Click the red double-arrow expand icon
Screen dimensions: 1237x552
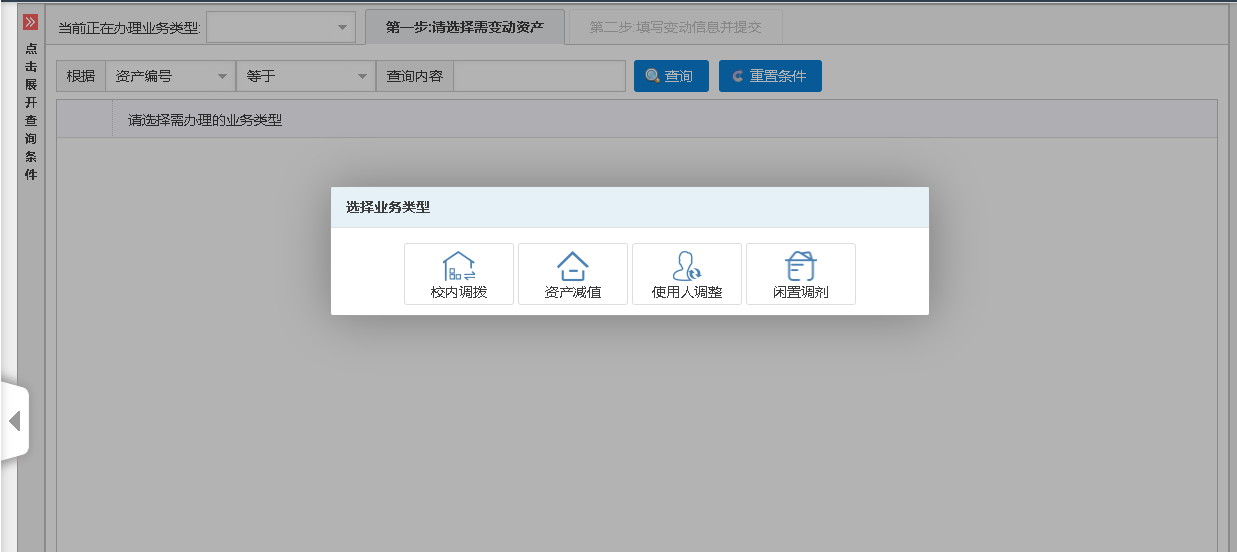[30, 22]
